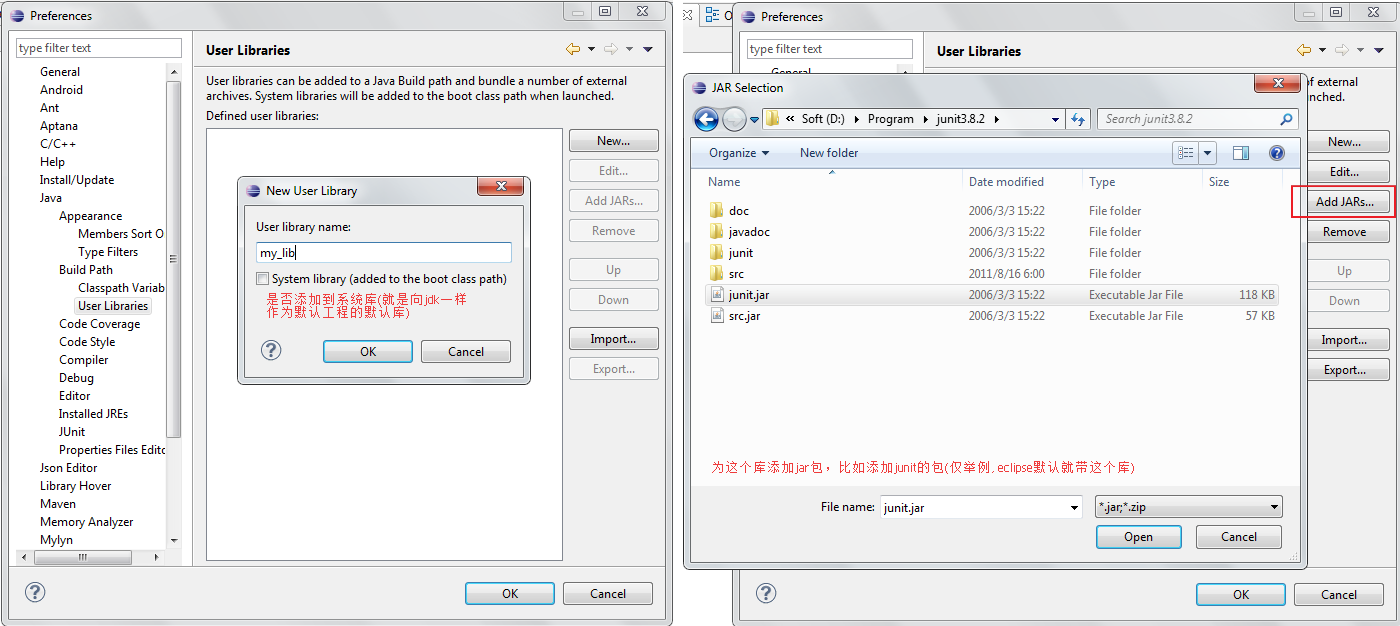1400x626 pixels.
Task: Click User library name text field
Action: click(x=384, y=253)
